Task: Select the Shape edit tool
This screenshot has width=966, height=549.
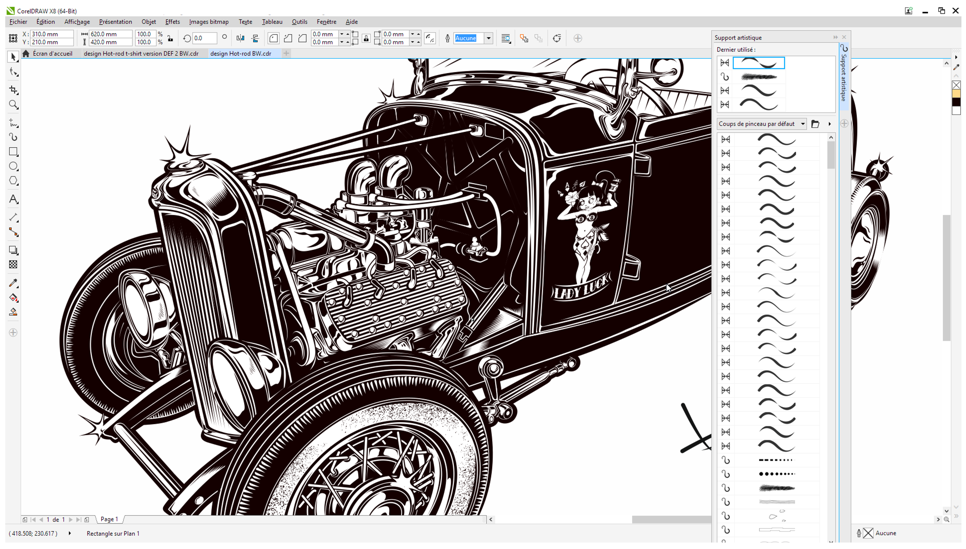Action: 14,73
